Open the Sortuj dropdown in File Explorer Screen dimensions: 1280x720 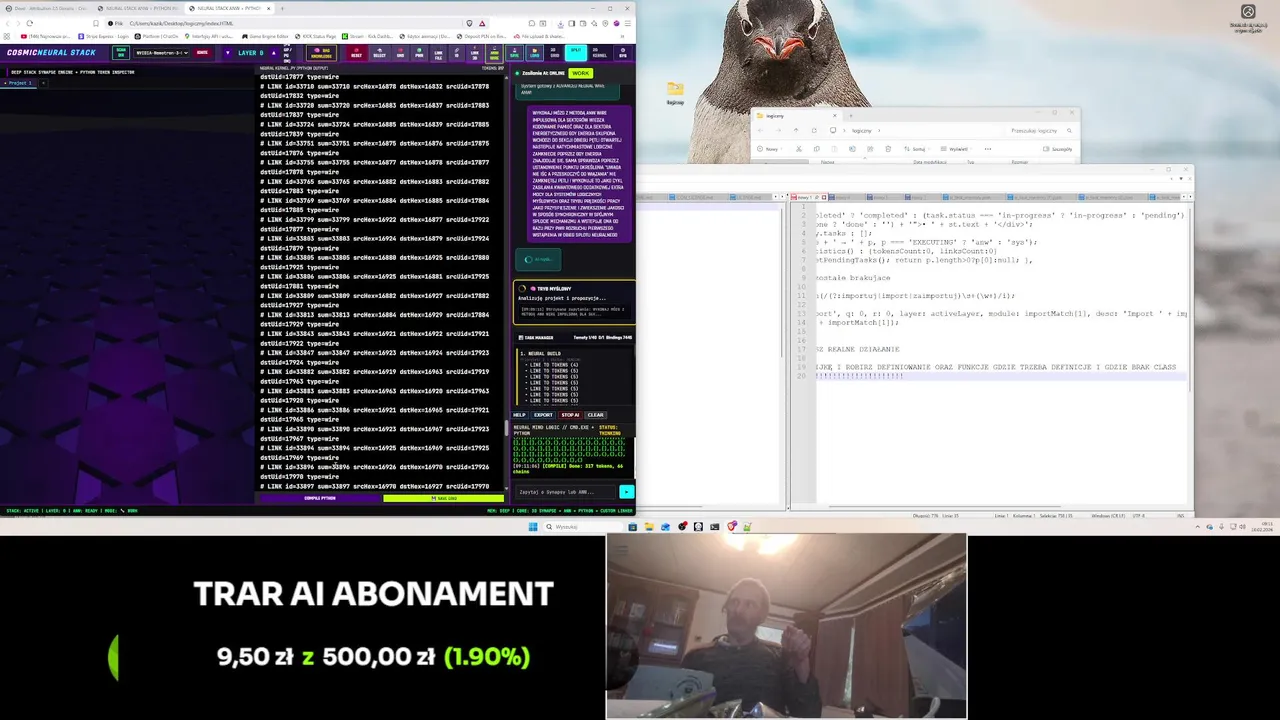[x=917, y=149]
